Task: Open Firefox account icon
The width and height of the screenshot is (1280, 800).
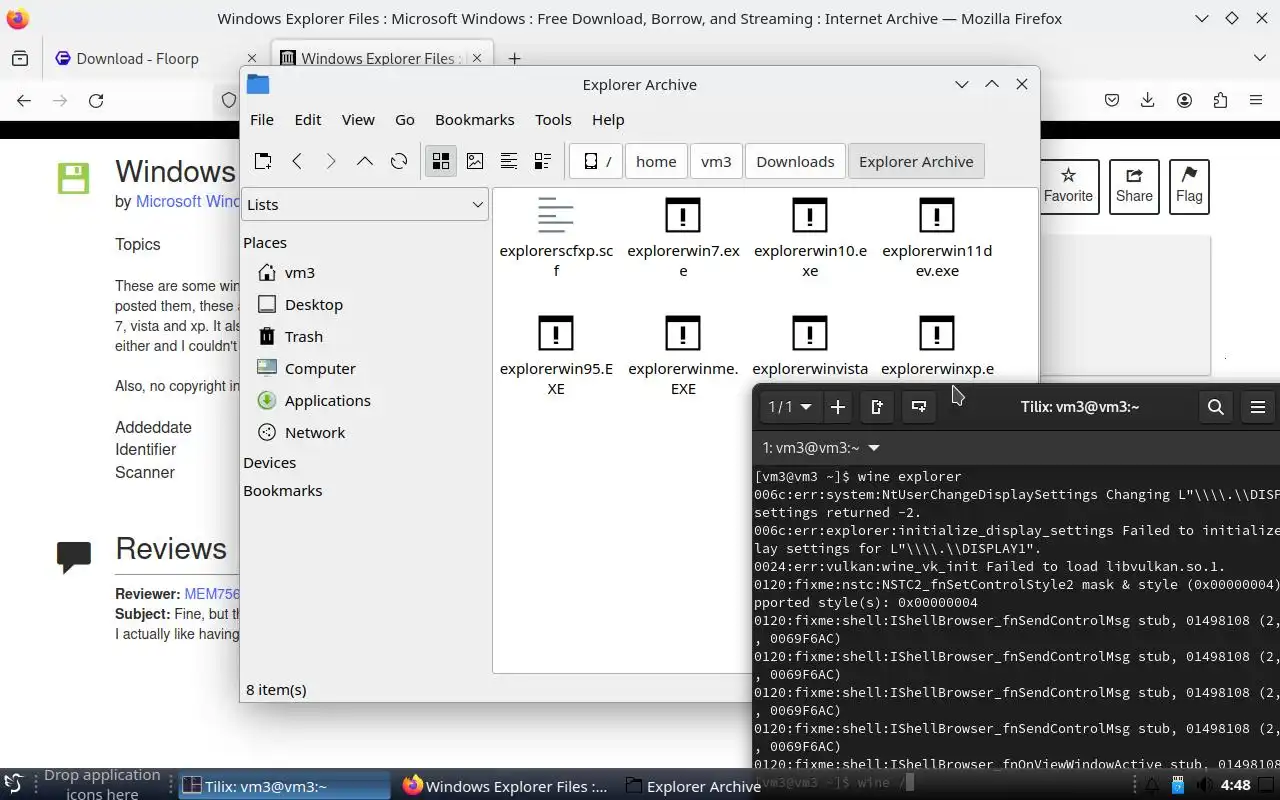Action: (1184, 100)
